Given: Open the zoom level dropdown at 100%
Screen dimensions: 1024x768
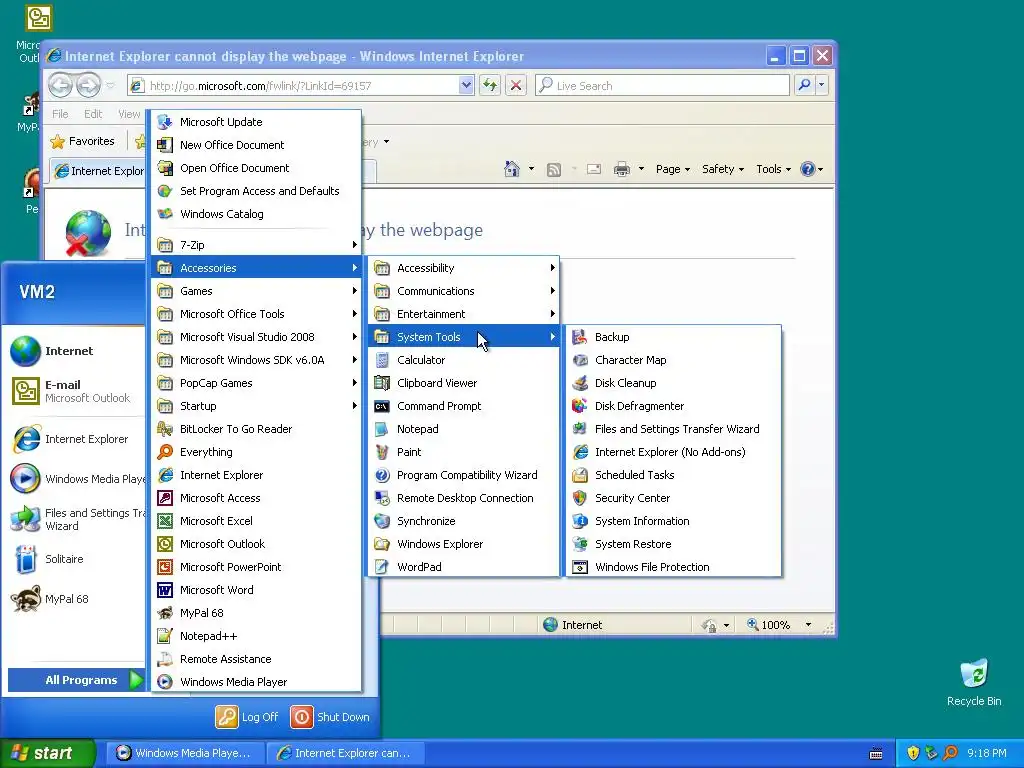Looking at the screenshot, I should (808, 625).
